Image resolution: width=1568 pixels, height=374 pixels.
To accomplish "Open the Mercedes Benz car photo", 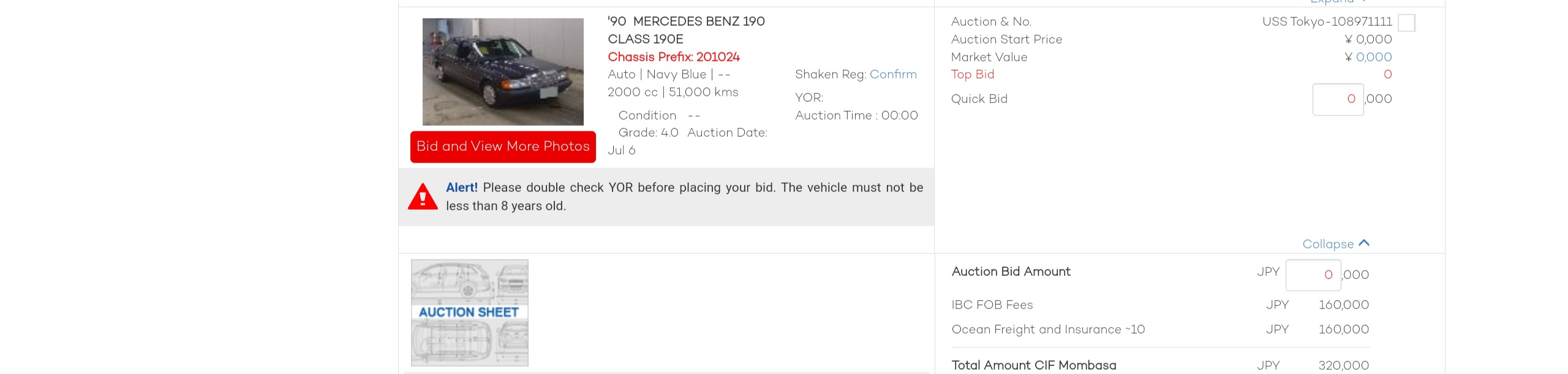I will click(x=503, y=72).
